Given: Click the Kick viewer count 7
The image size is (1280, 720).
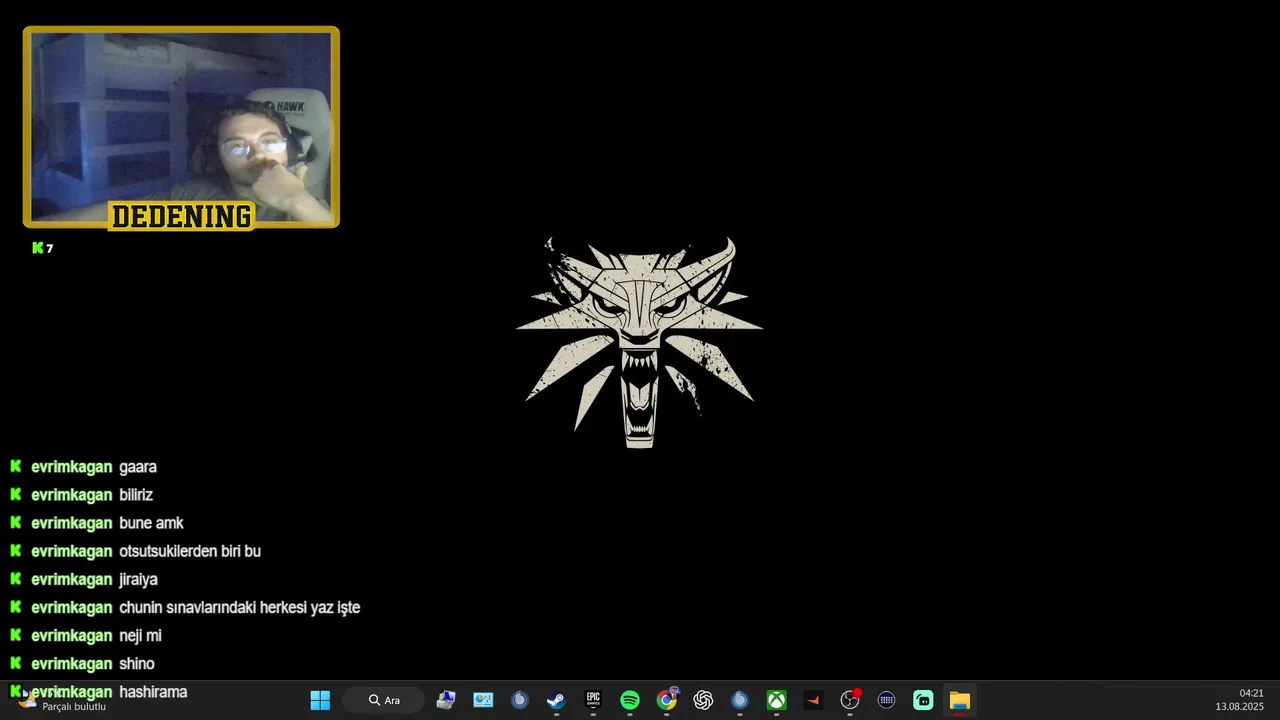Looking at the screenshot, I should (42, 248).
